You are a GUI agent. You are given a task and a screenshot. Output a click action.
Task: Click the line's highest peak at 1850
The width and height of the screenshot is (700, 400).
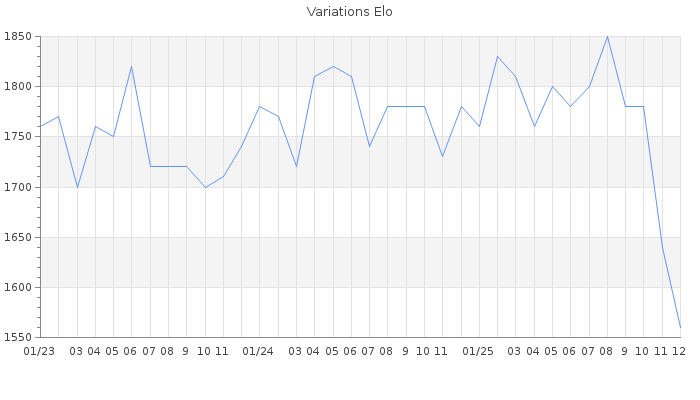(607, 37)
